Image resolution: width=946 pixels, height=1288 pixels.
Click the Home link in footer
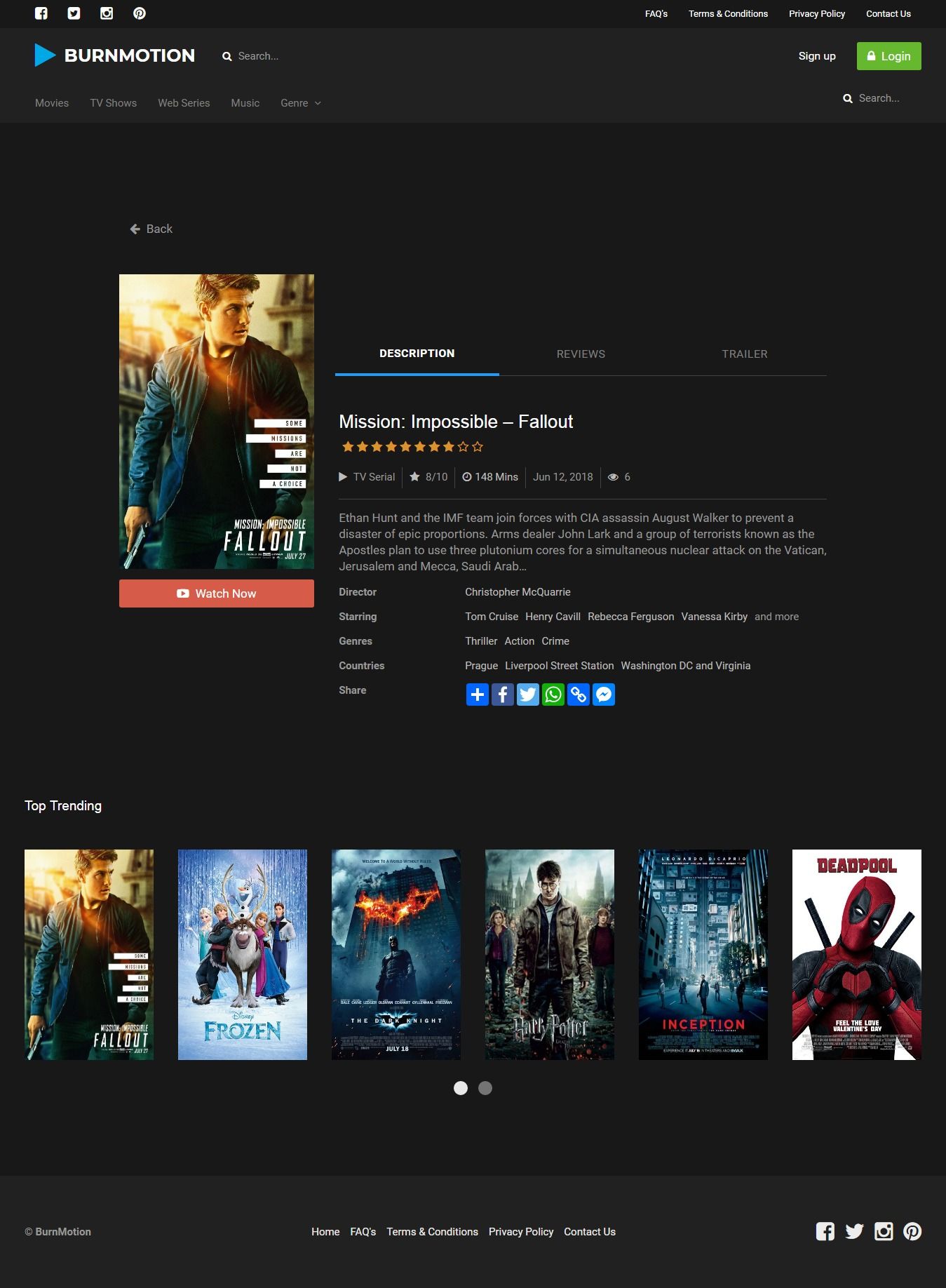(x=325, y=1232)
